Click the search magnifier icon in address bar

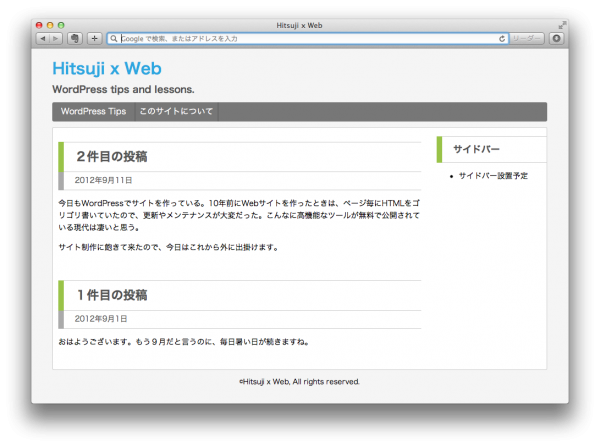pyautogui.click(x=114, y=39)
